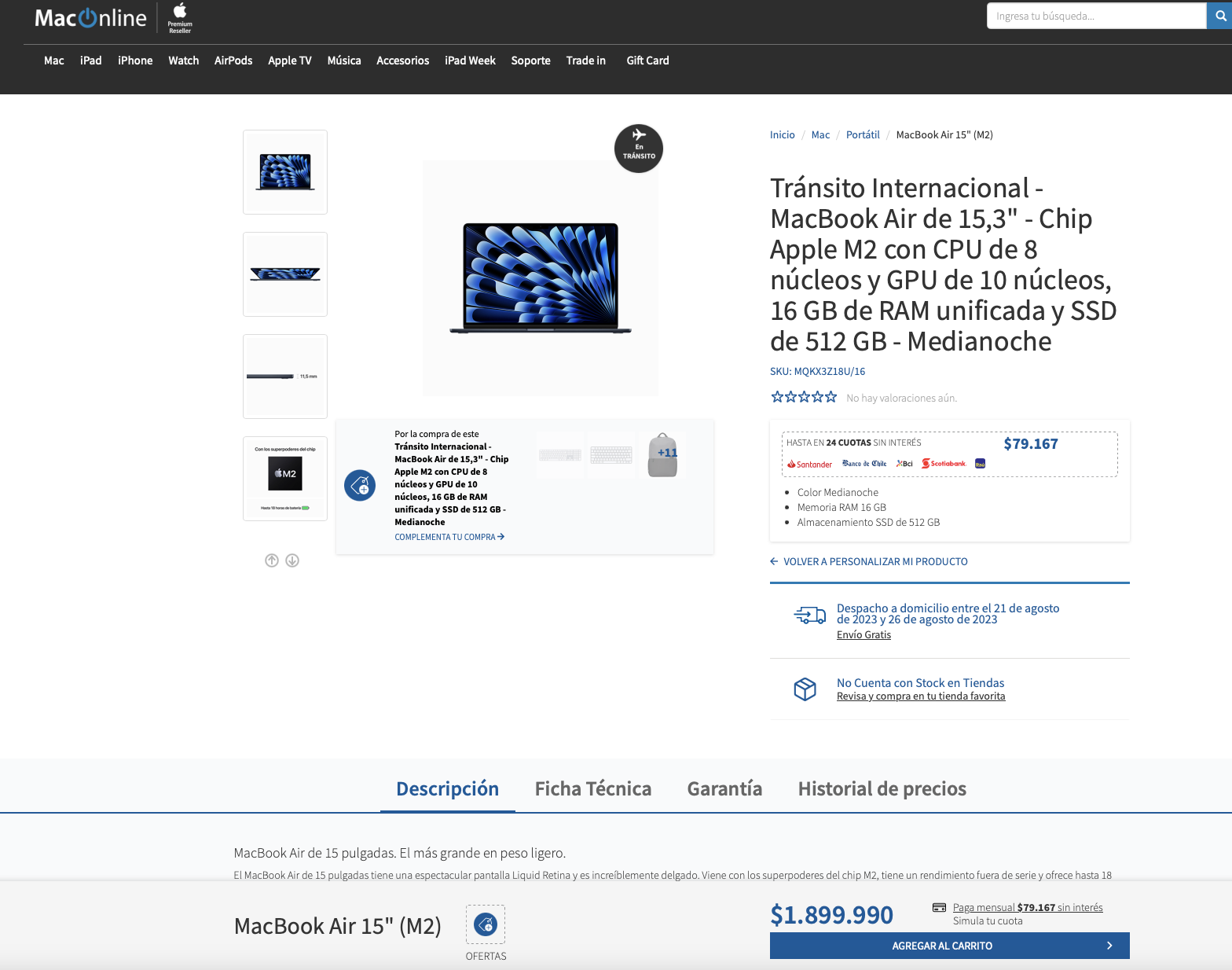The width and height of the screenshot is (1232, 970).
Task: Click the search magnifier button
Action: pos(1220,16)
